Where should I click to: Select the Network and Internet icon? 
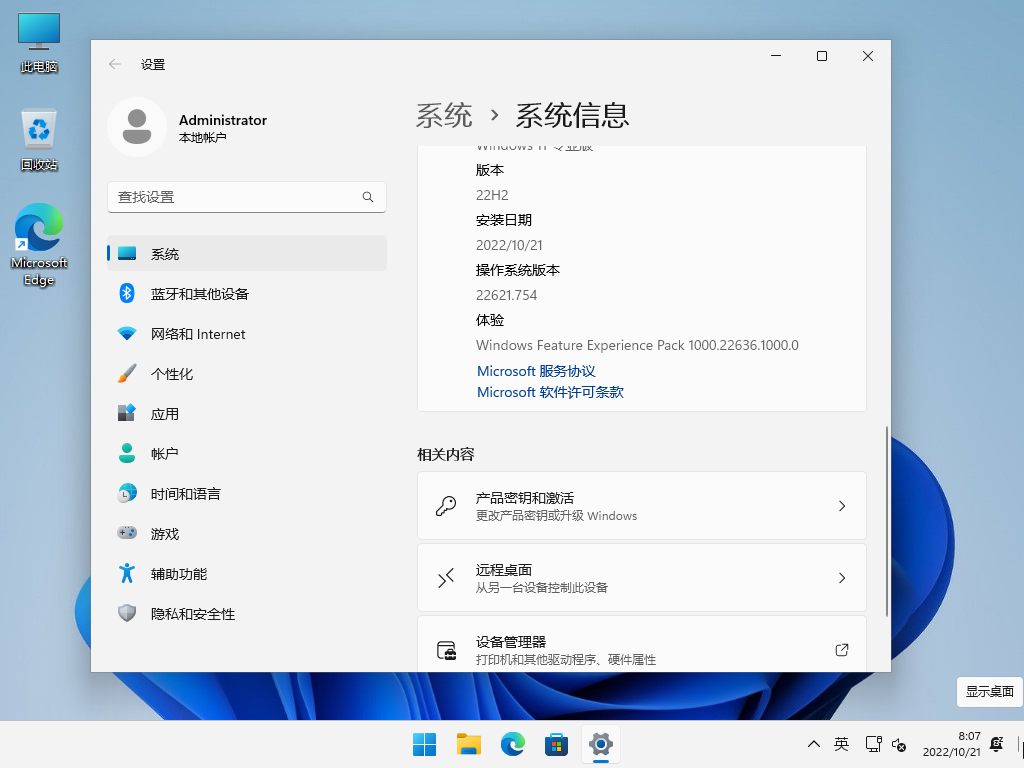(127, 334)
